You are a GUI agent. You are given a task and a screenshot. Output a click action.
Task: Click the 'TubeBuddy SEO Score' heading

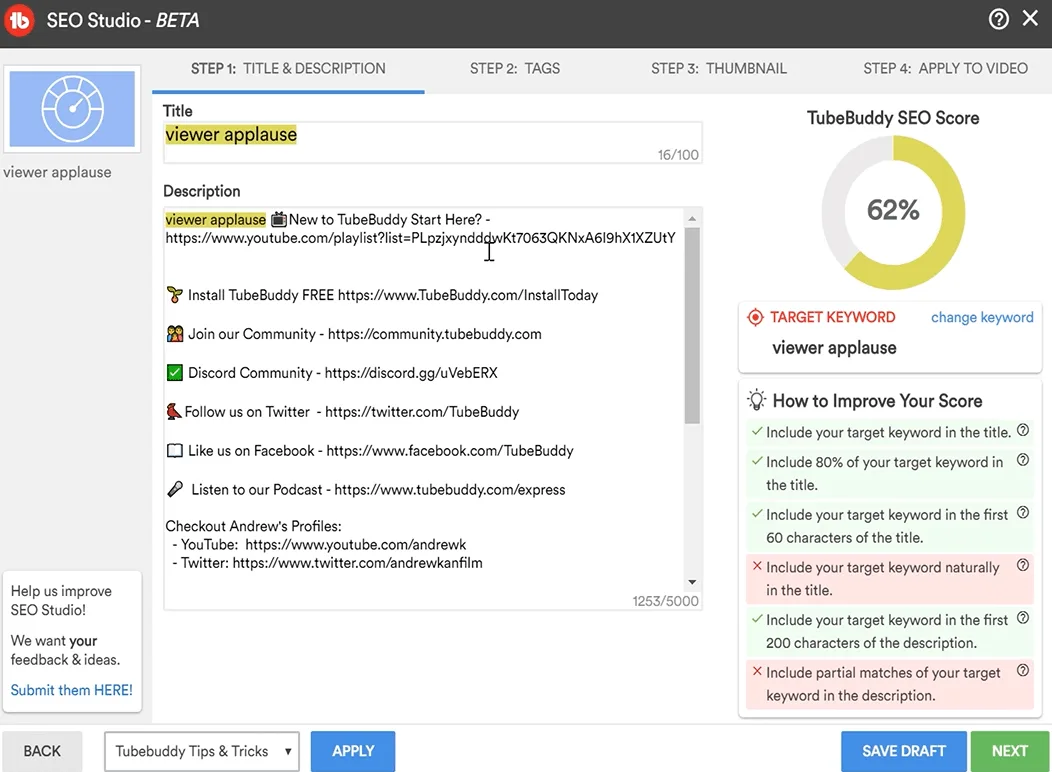coord(893,118)
